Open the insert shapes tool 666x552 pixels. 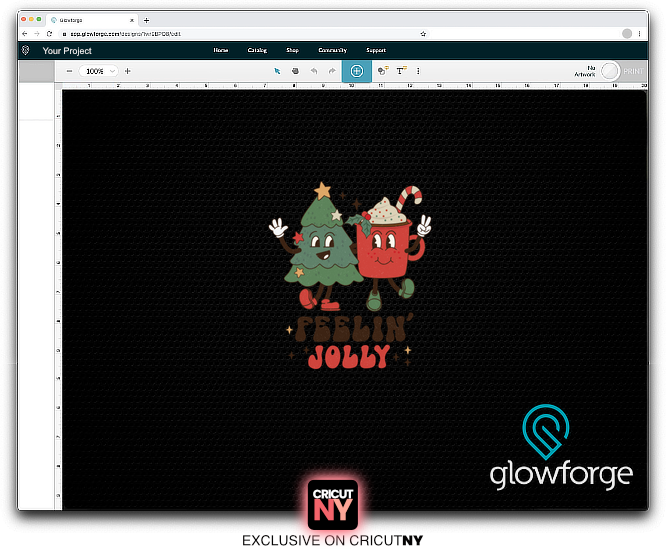[x=383, y=71]
